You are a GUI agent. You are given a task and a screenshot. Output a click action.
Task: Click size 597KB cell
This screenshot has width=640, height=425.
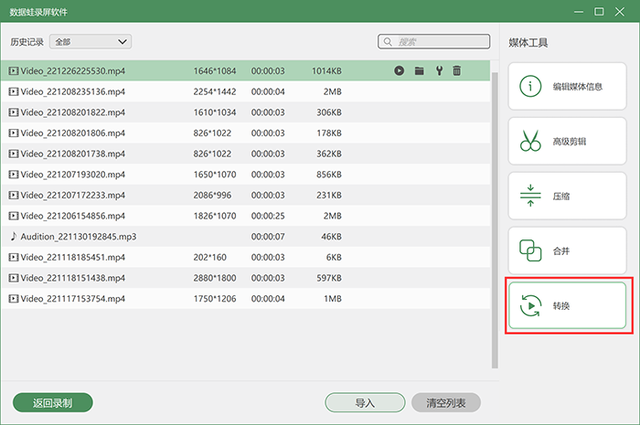pyautogui.click(x=329, y=278)
